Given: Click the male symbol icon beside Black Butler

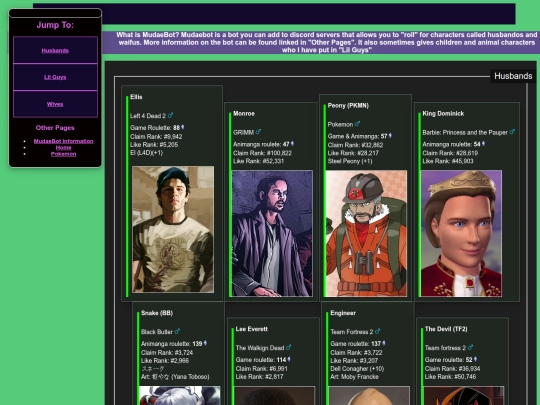Looking at the screenshot, I should [x=177, y=331].
